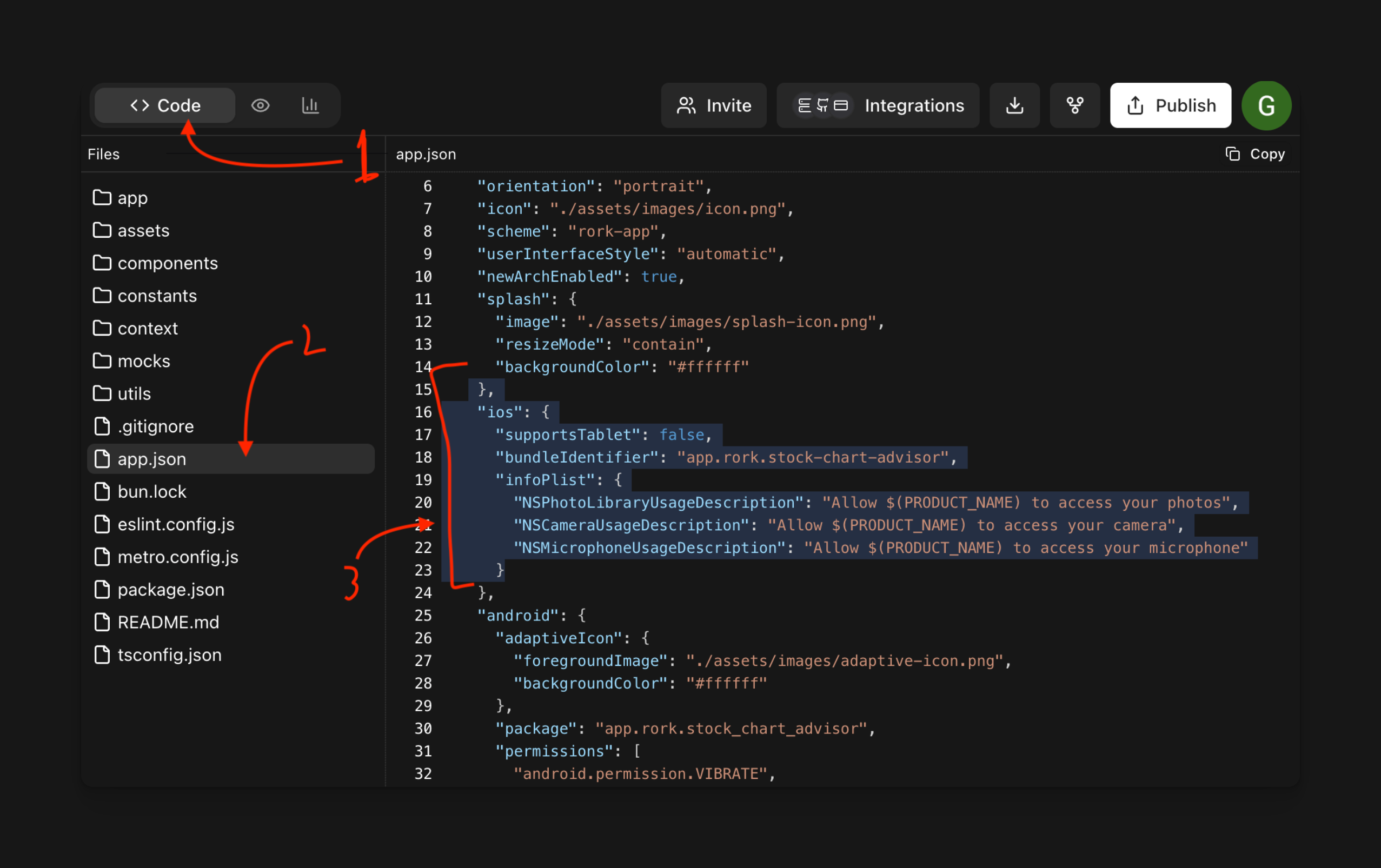Open the Integrations menu
Image resolution: width=1381 pixels, height=868 pixels.
click(914, 105)
